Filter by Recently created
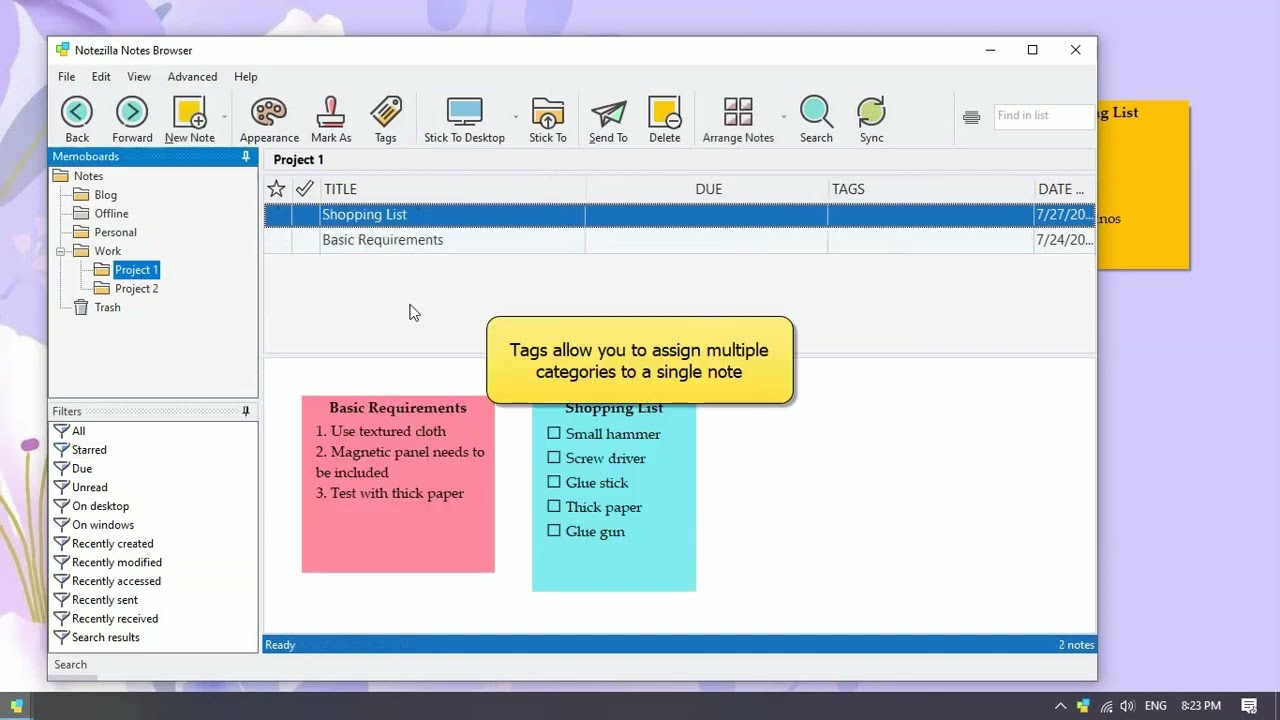Viewport: 1280px width, 720px height. click(113, 544)
